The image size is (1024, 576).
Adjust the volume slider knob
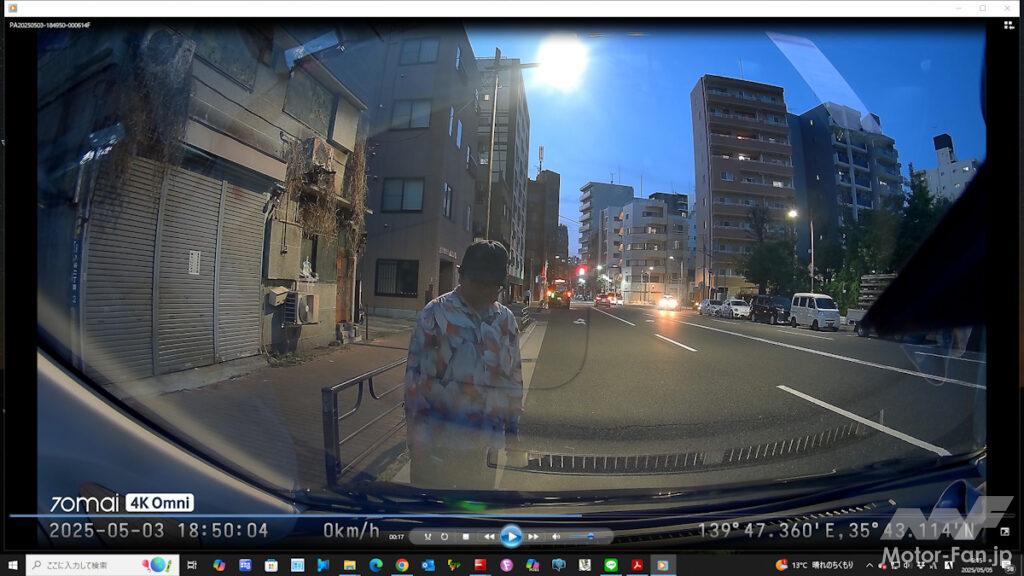[x=590, y=537]
